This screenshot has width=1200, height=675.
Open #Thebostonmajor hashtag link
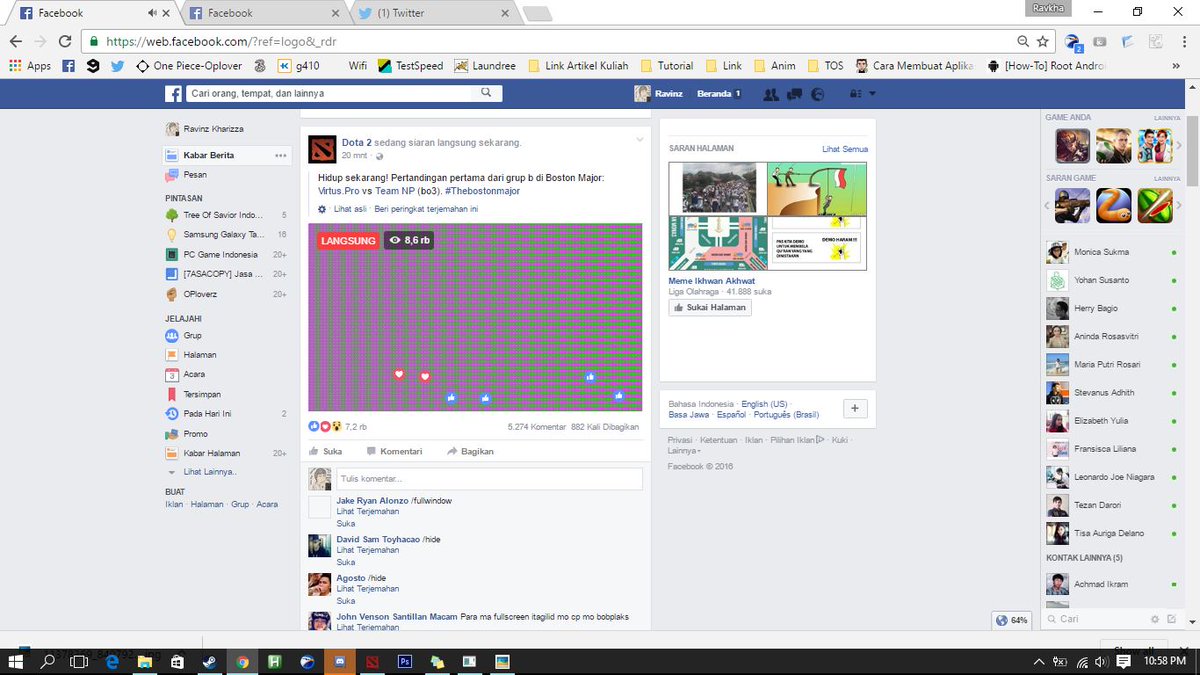tap(483, 191)
